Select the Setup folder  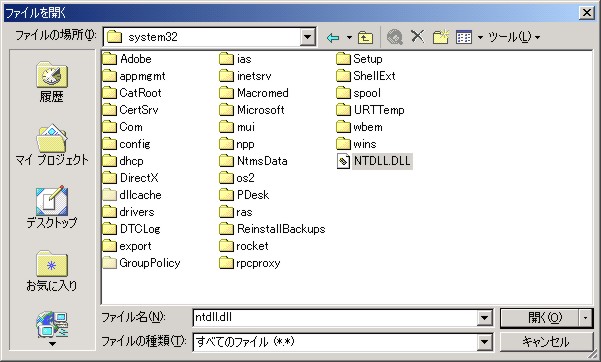point(360,59)
